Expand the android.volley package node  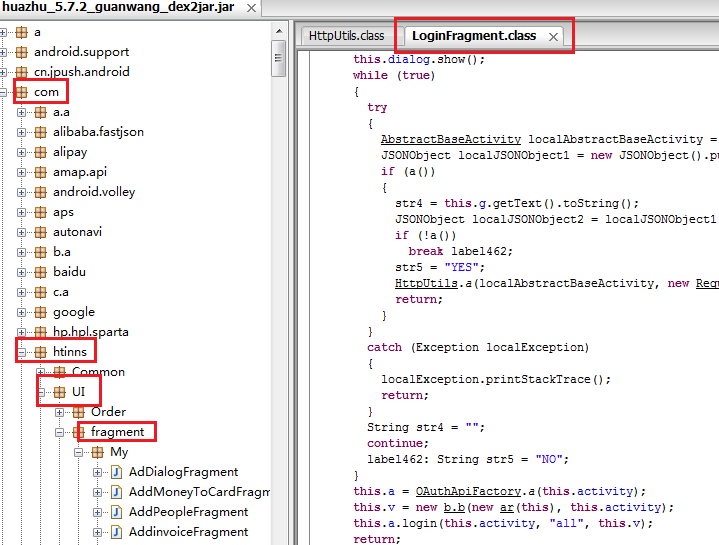coord(21,193)
